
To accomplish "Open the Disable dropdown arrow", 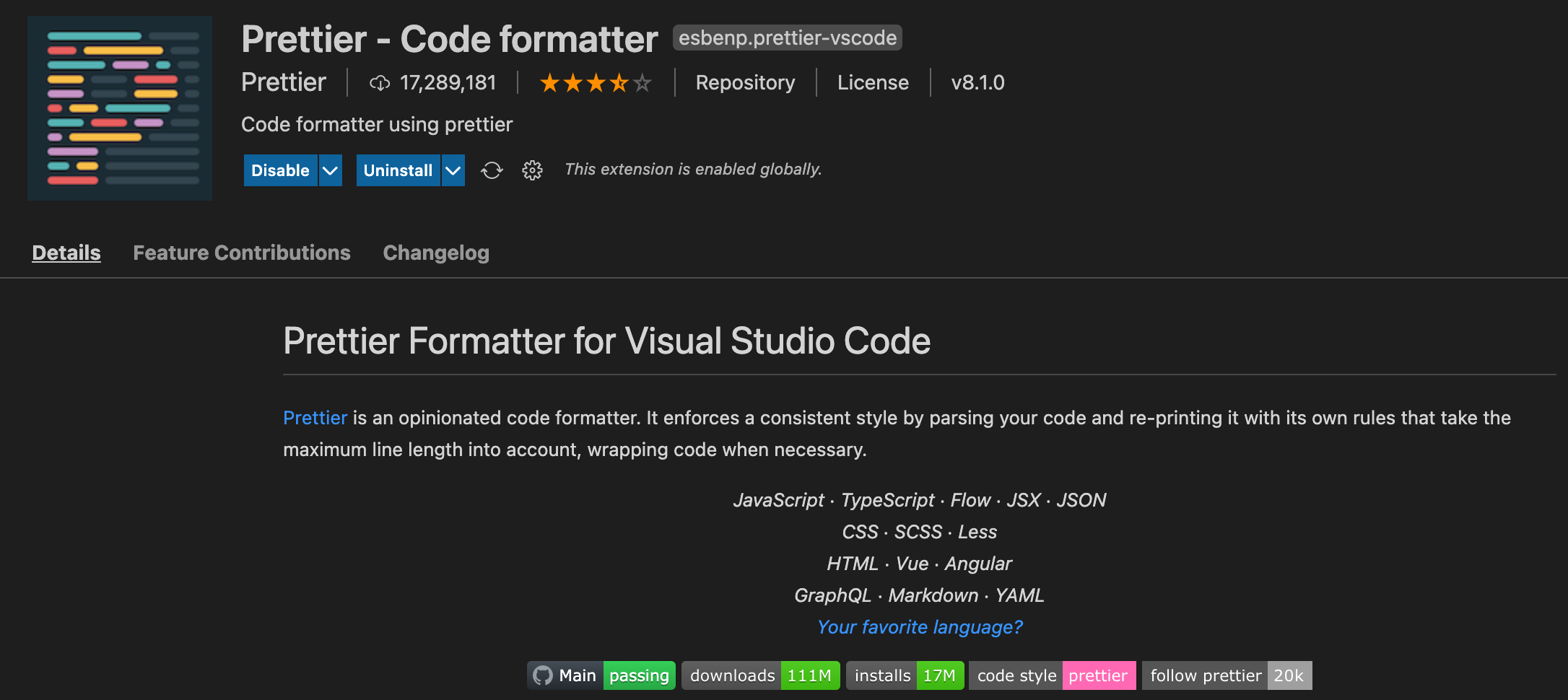I will (x=331, y=170).
